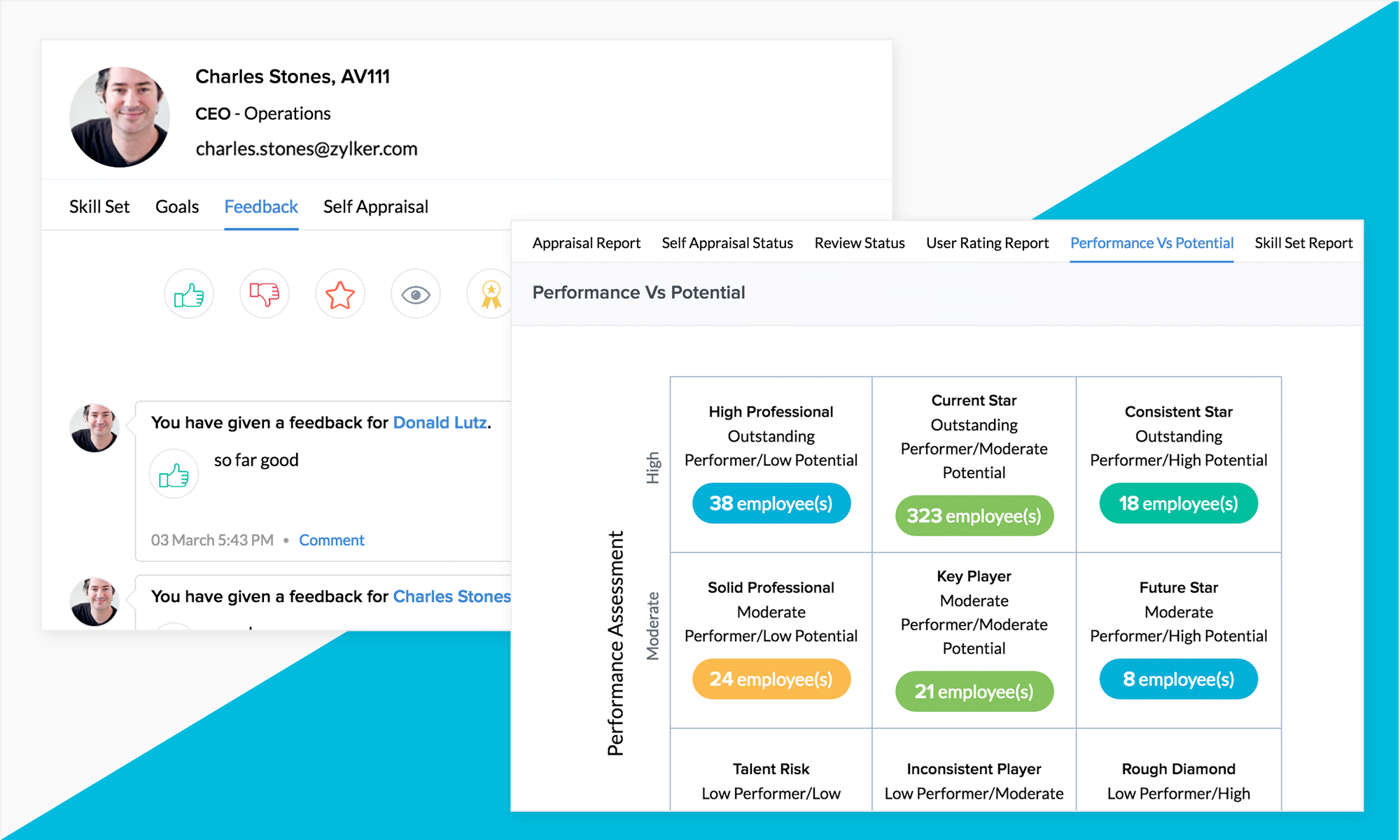The width and height of the screenshot is (1400, 840).
Task: Open the Appraisal Report view
Action: (x=587, y=243)
